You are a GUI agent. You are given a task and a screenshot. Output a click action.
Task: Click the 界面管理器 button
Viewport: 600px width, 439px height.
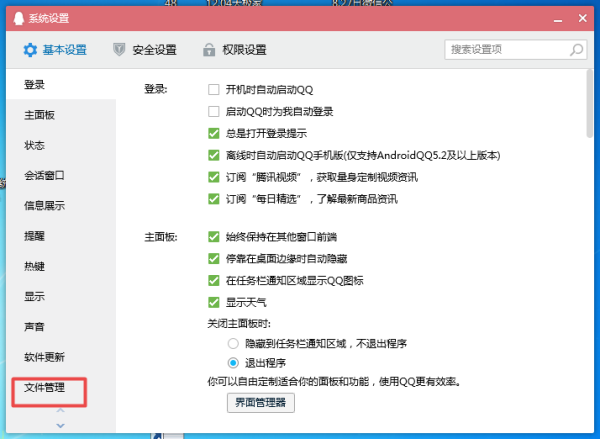click(x=261, y=403)
